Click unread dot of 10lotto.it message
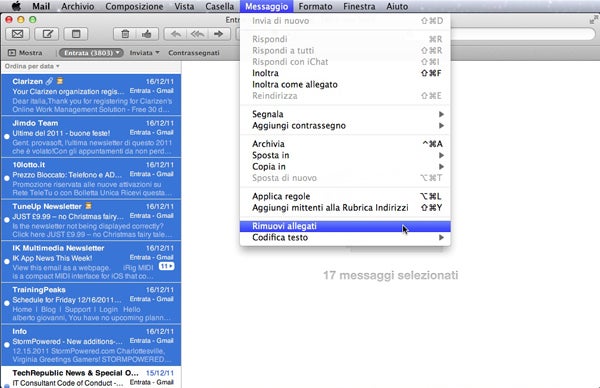 click(7, 178)
